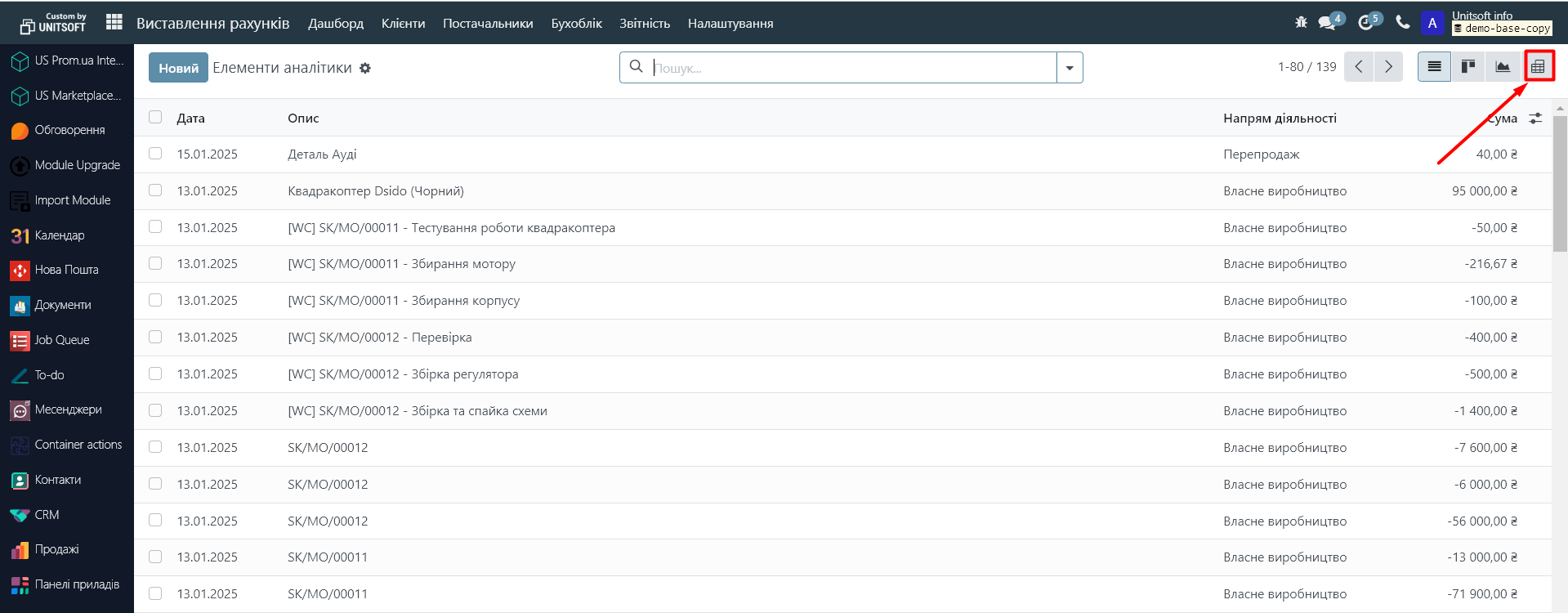
Task: Toggle the select-all checkbox in header
Action: coord(155,118)
